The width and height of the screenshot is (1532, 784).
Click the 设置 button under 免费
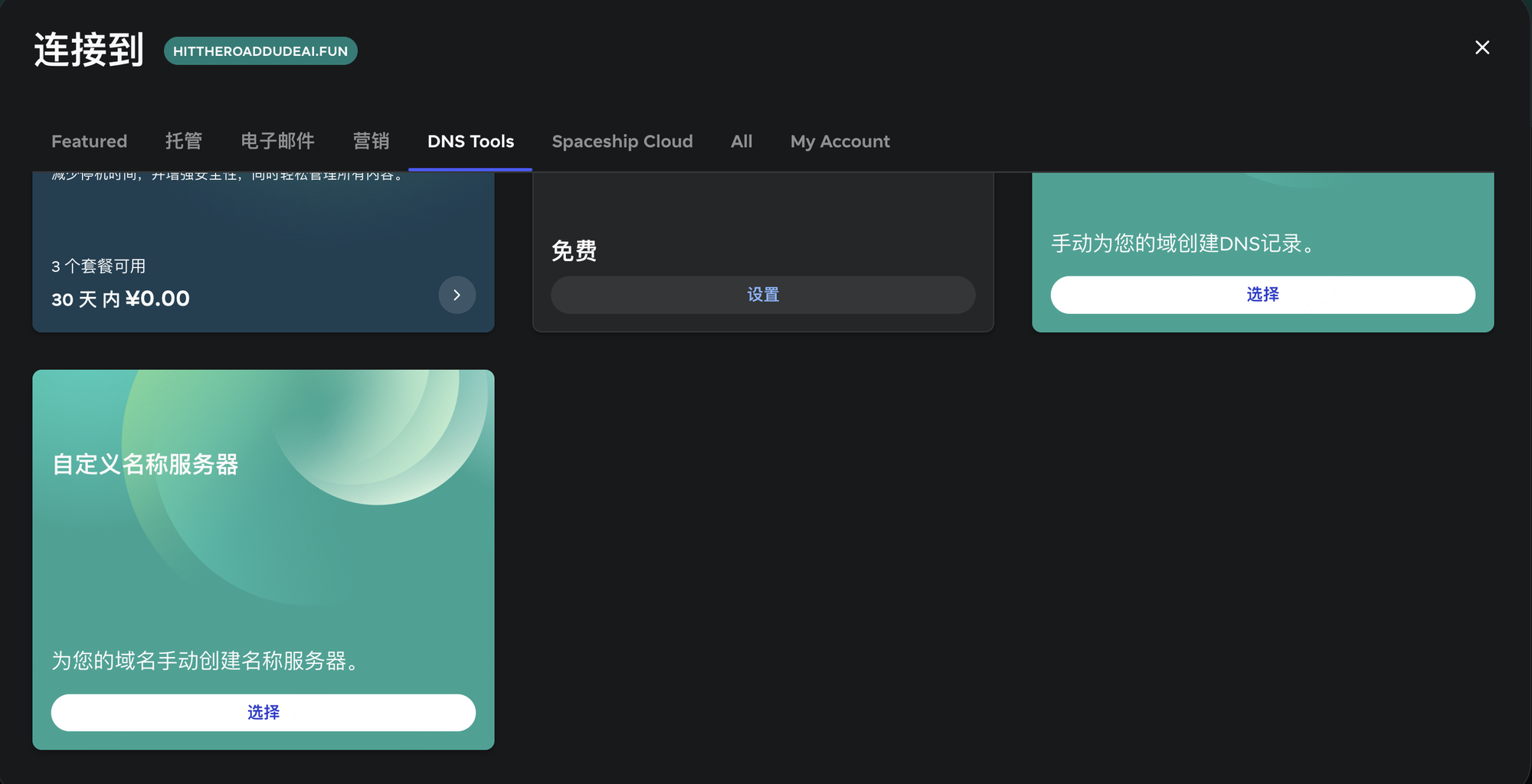pyautogui.click(x=763, y=295)
